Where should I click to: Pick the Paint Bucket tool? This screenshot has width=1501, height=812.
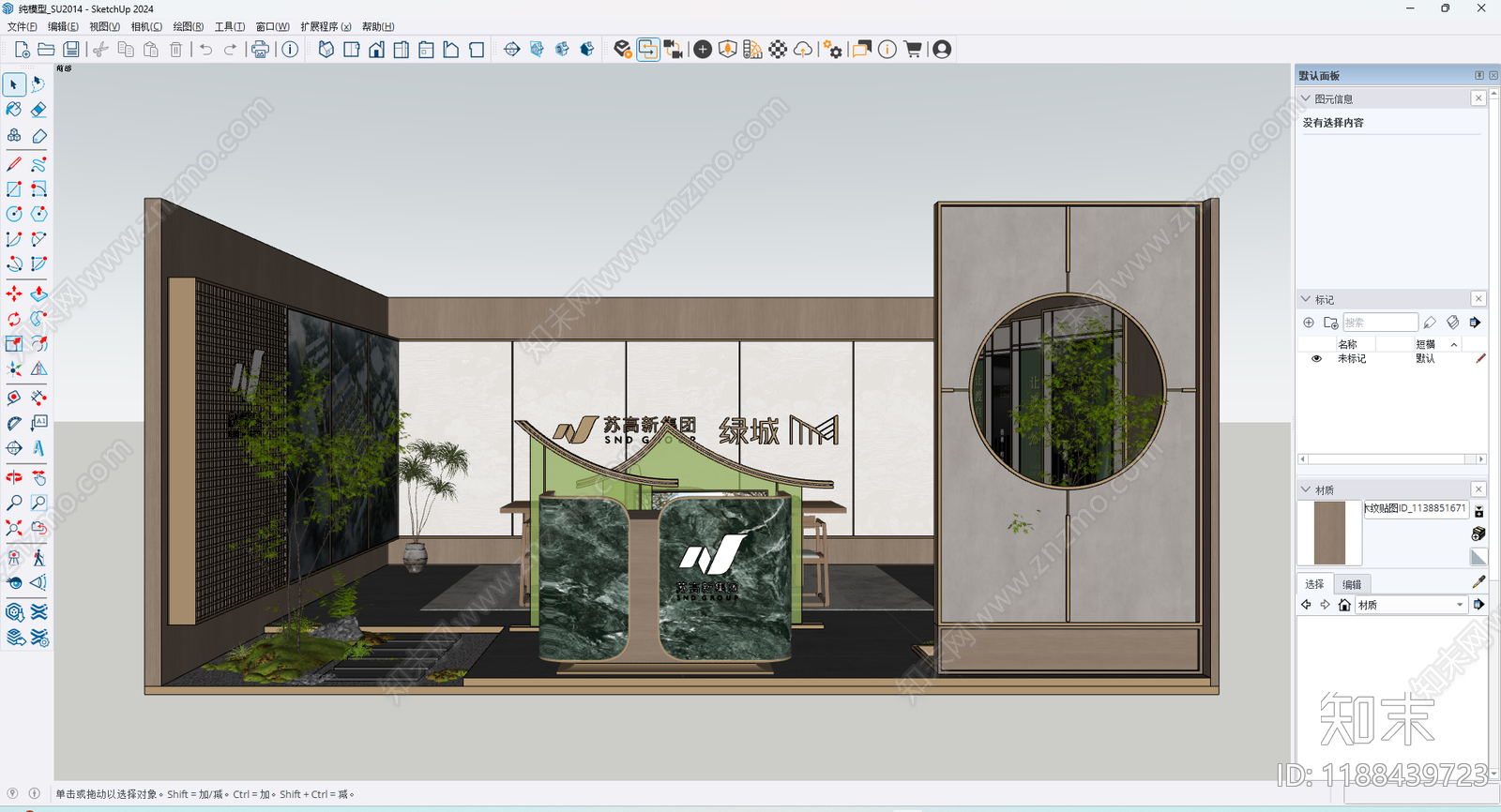[14, 110]
